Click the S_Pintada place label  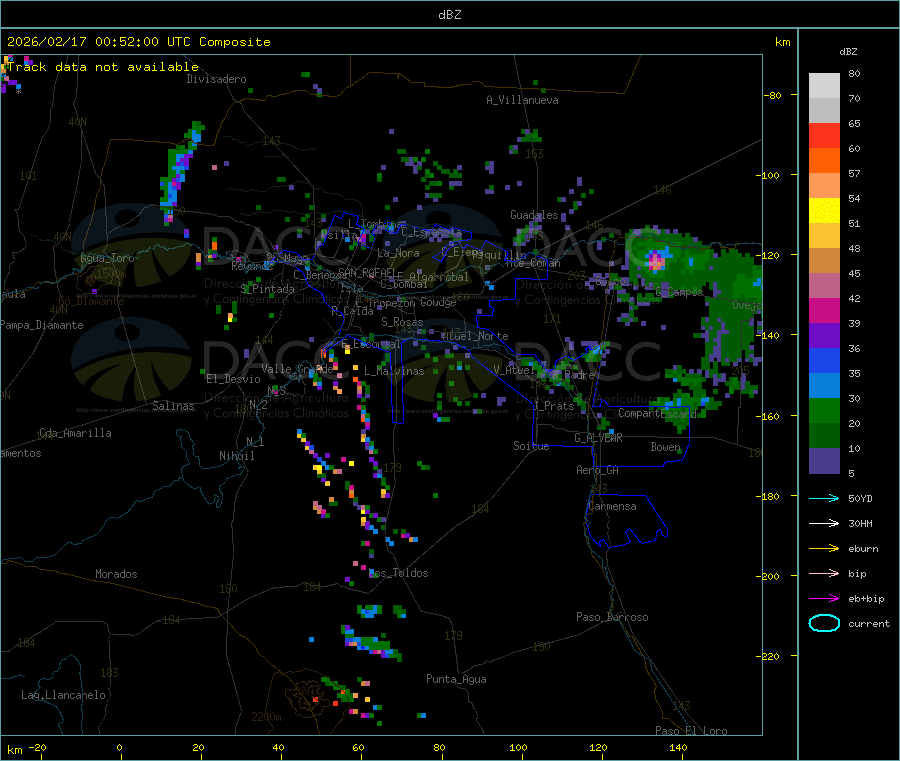pyautogui.click(x=267, y=289)
